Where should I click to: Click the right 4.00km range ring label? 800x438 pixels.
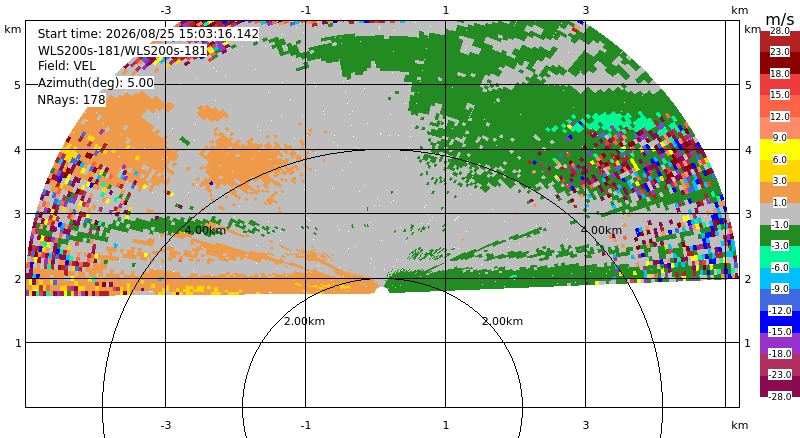pyautogui.click(x=602, y=230)
